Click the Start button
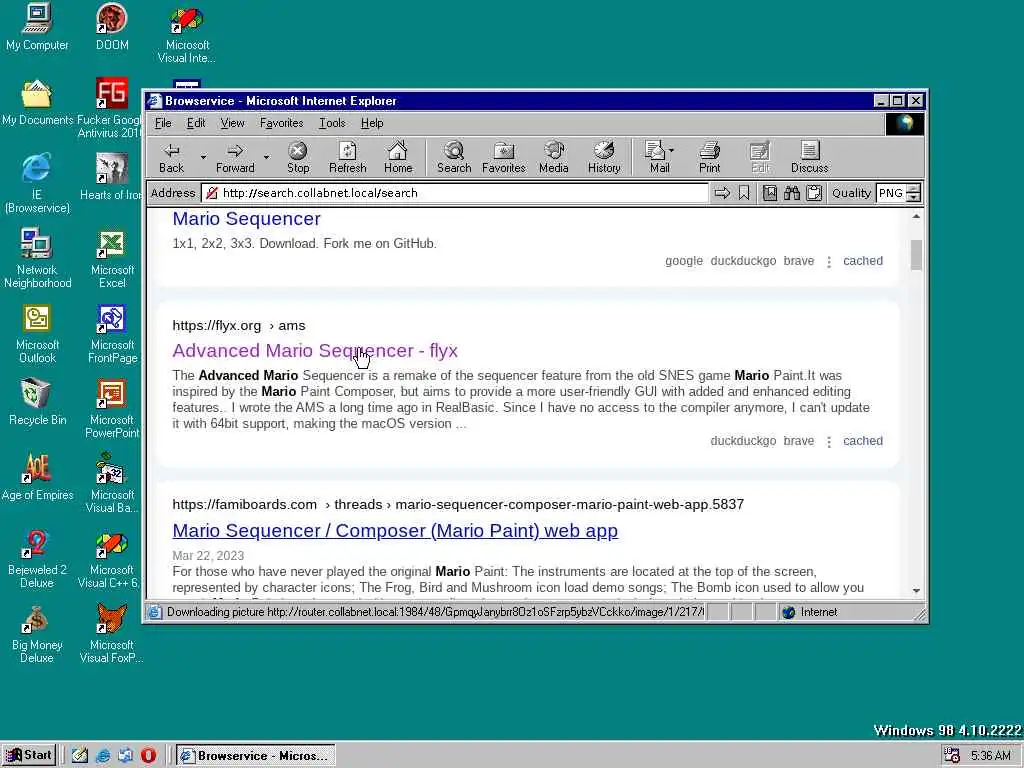 pyautogui.click(x=29, y=756)
